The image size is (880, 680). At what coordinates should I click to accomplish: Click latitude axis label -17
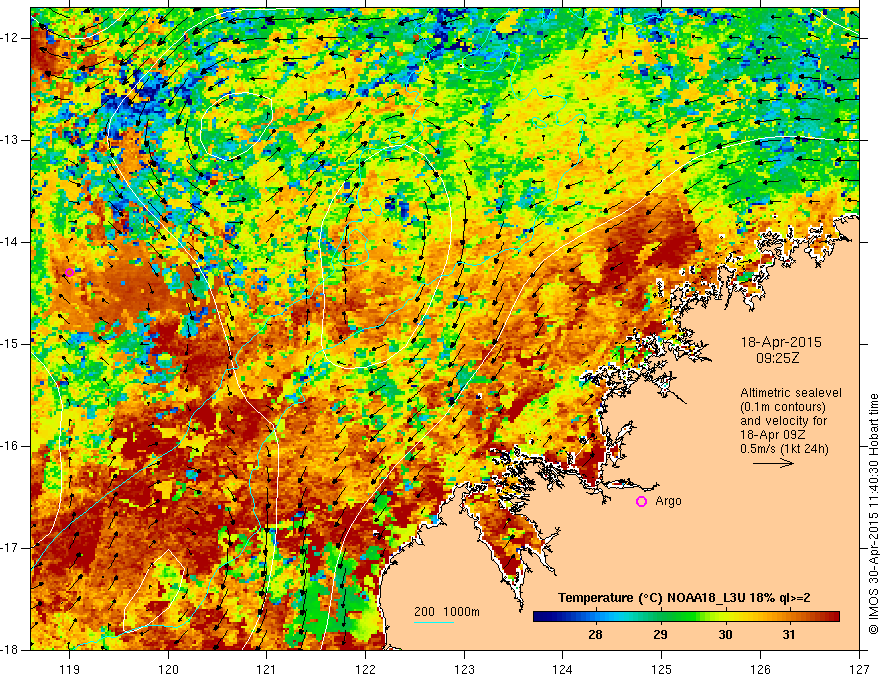pyautogui.click(x=10, y=548)
